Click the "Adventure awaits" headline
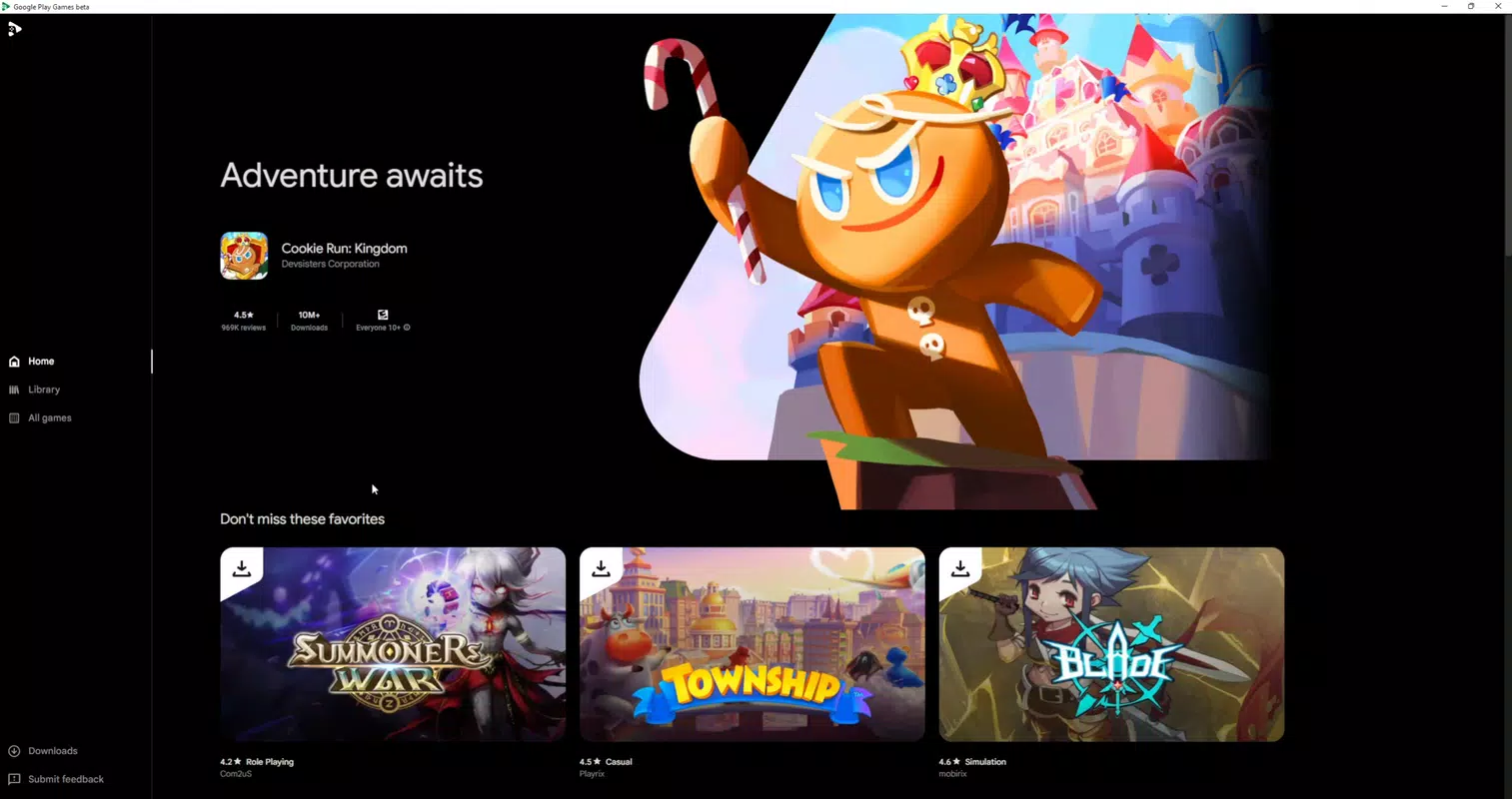The height and width of the screenshot is (799, 1512). coord(352,176)
